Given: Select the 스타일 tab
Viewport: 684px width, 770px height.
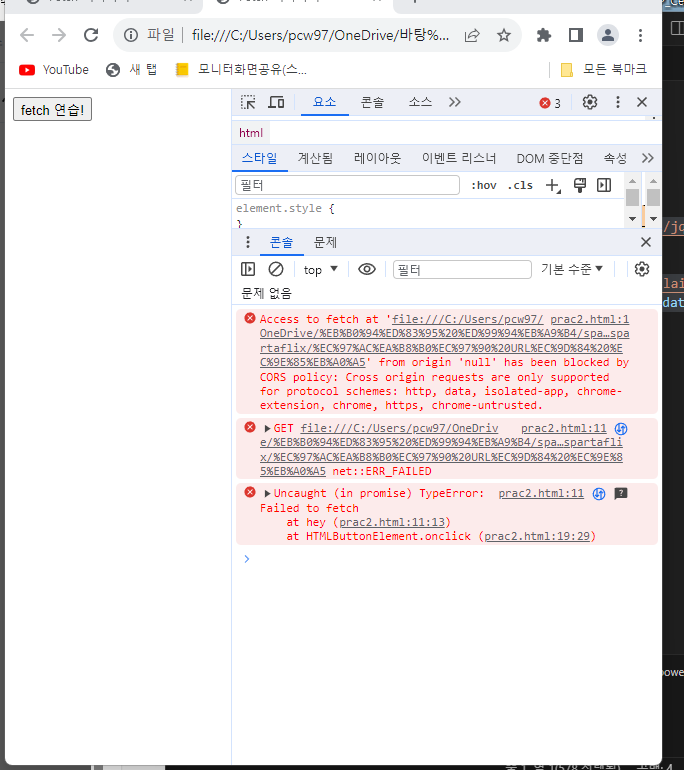Looking at the screenshot, I should pyautogui.click(x=260, y=158).
